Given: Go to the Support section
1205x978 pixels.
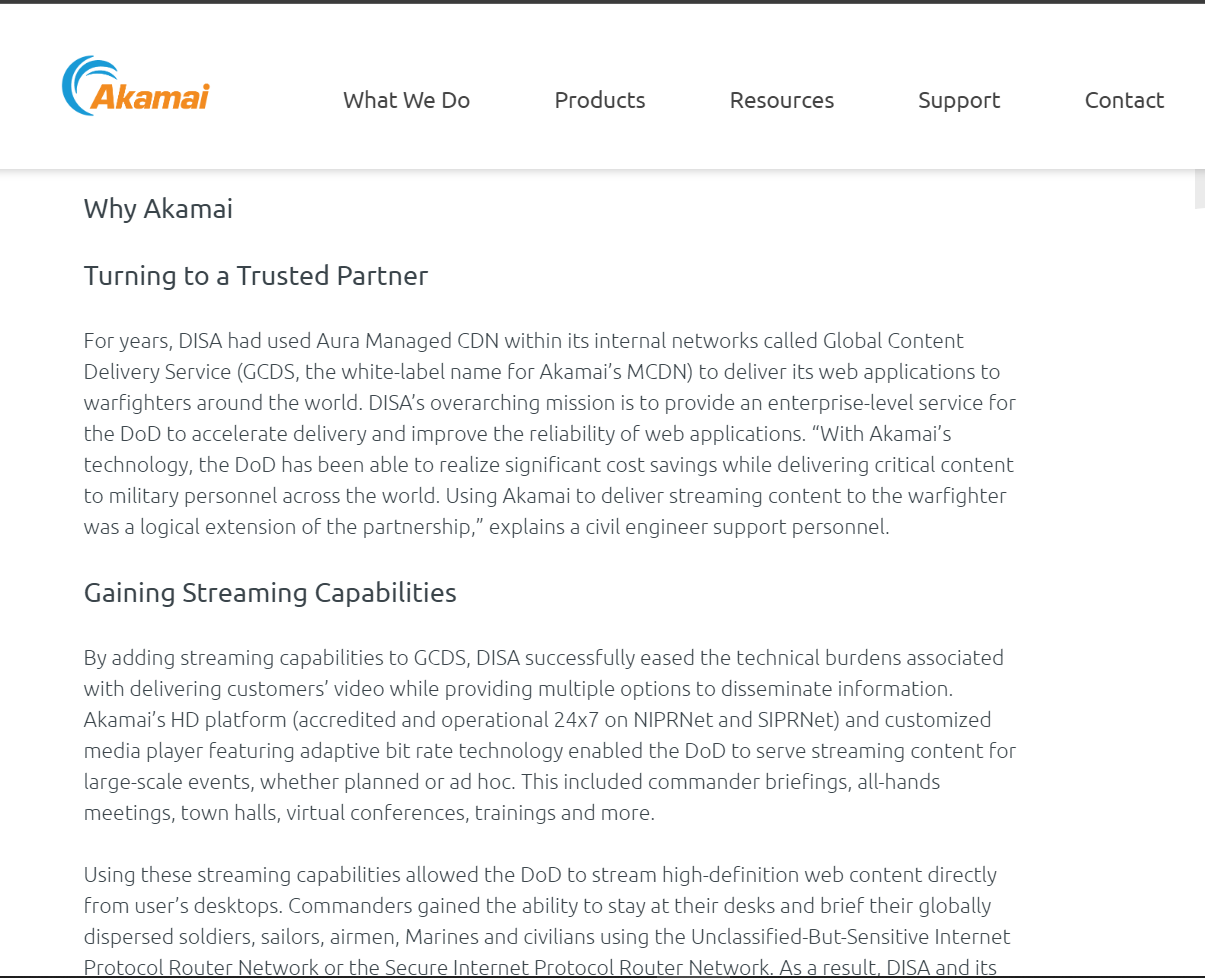Looking at the screenshot, I should (959, 100).
